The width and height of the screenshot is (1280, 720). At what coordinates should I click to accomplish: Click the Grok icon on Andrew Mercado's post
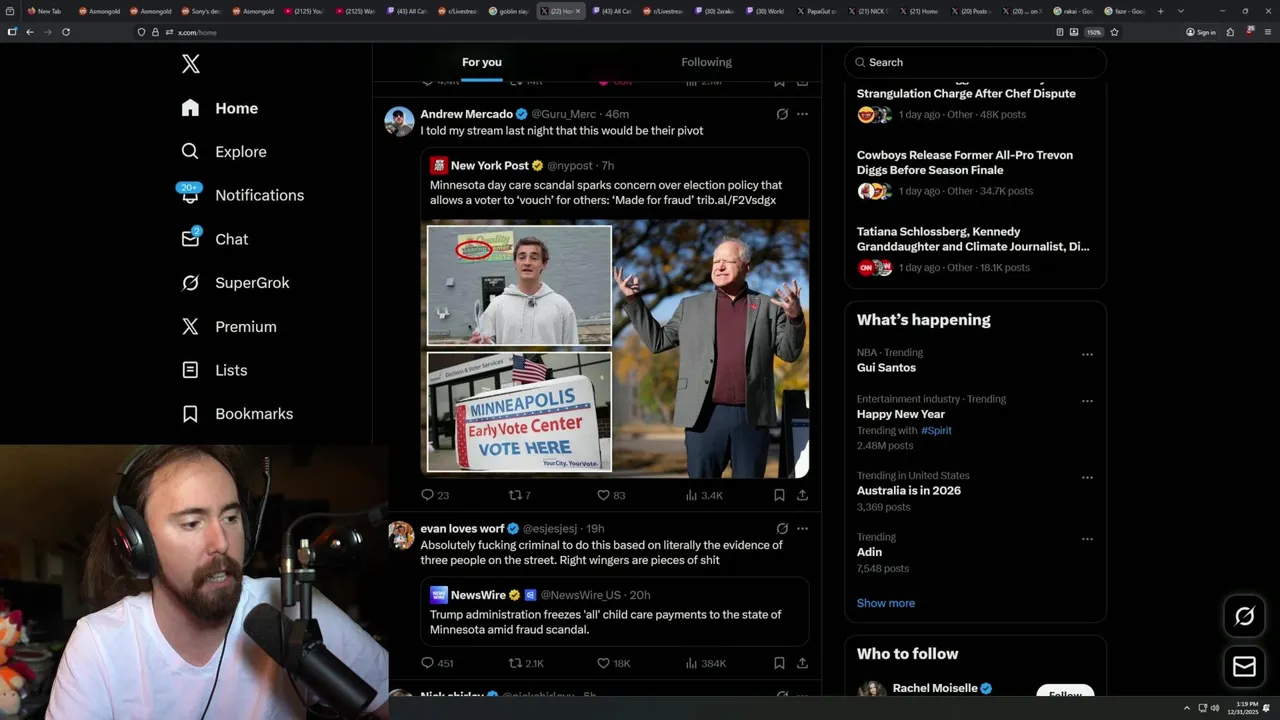pos(782,114)
